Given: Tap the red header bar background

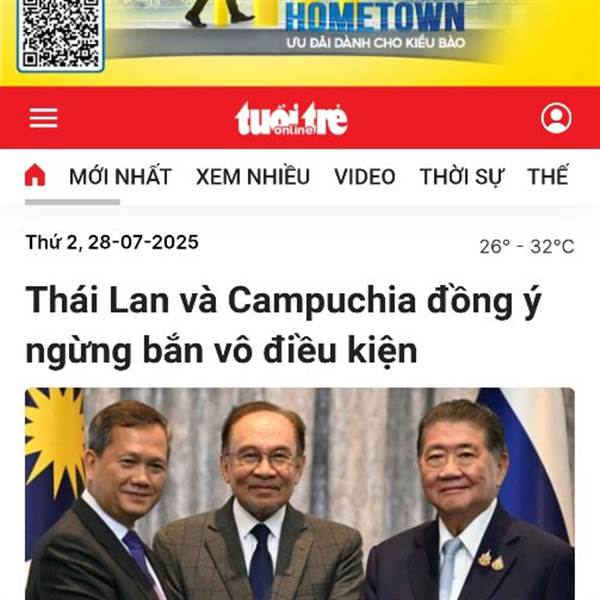Looking at the screenshot, I should pos(440,118).
